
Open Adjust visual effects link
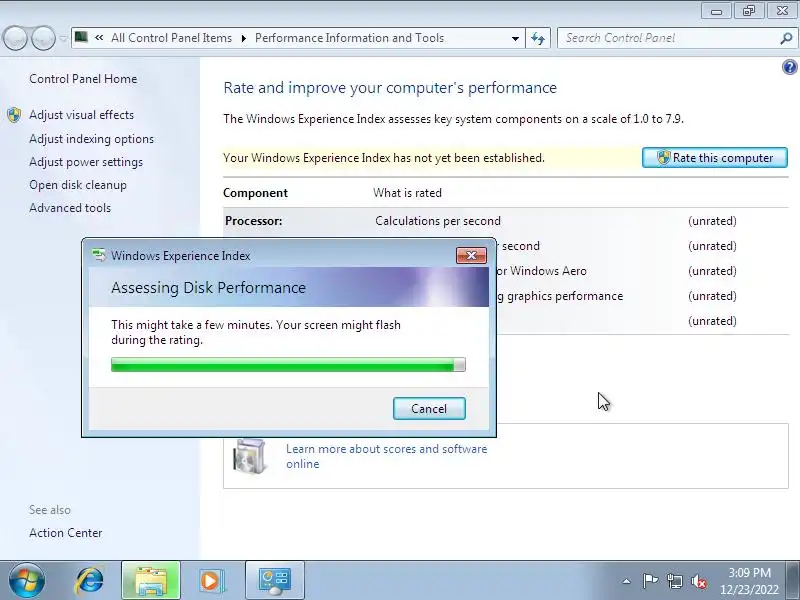82,115
